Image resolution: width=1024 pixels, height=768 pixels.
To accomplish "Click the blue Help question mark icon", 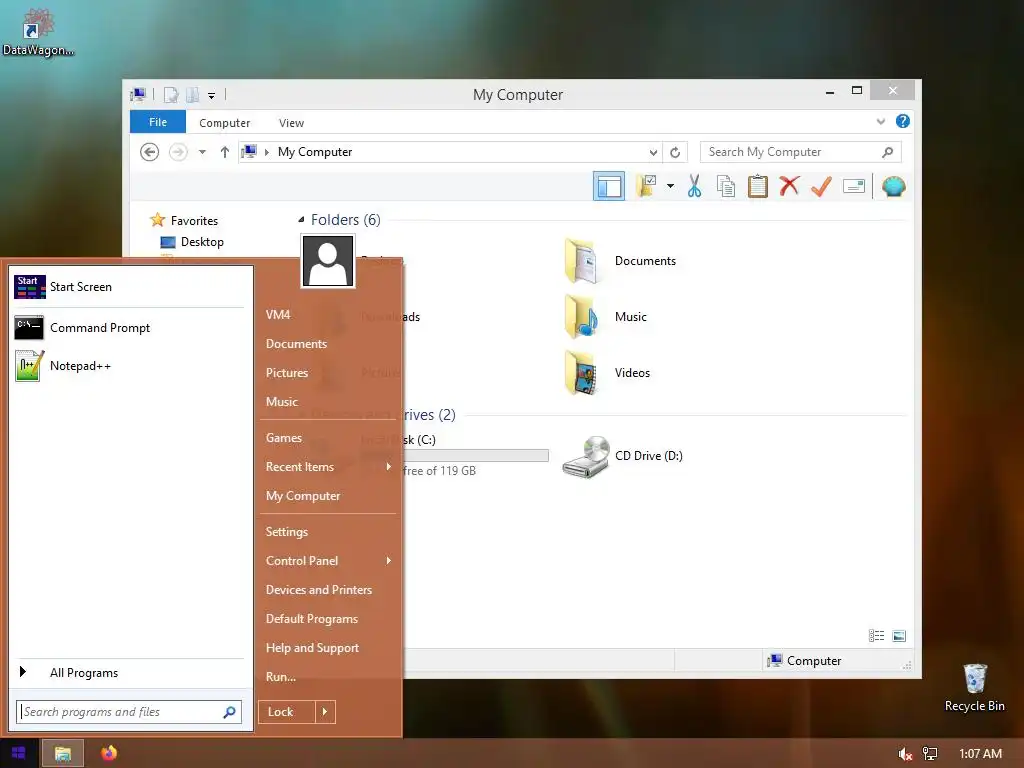I will pos(903,121).
